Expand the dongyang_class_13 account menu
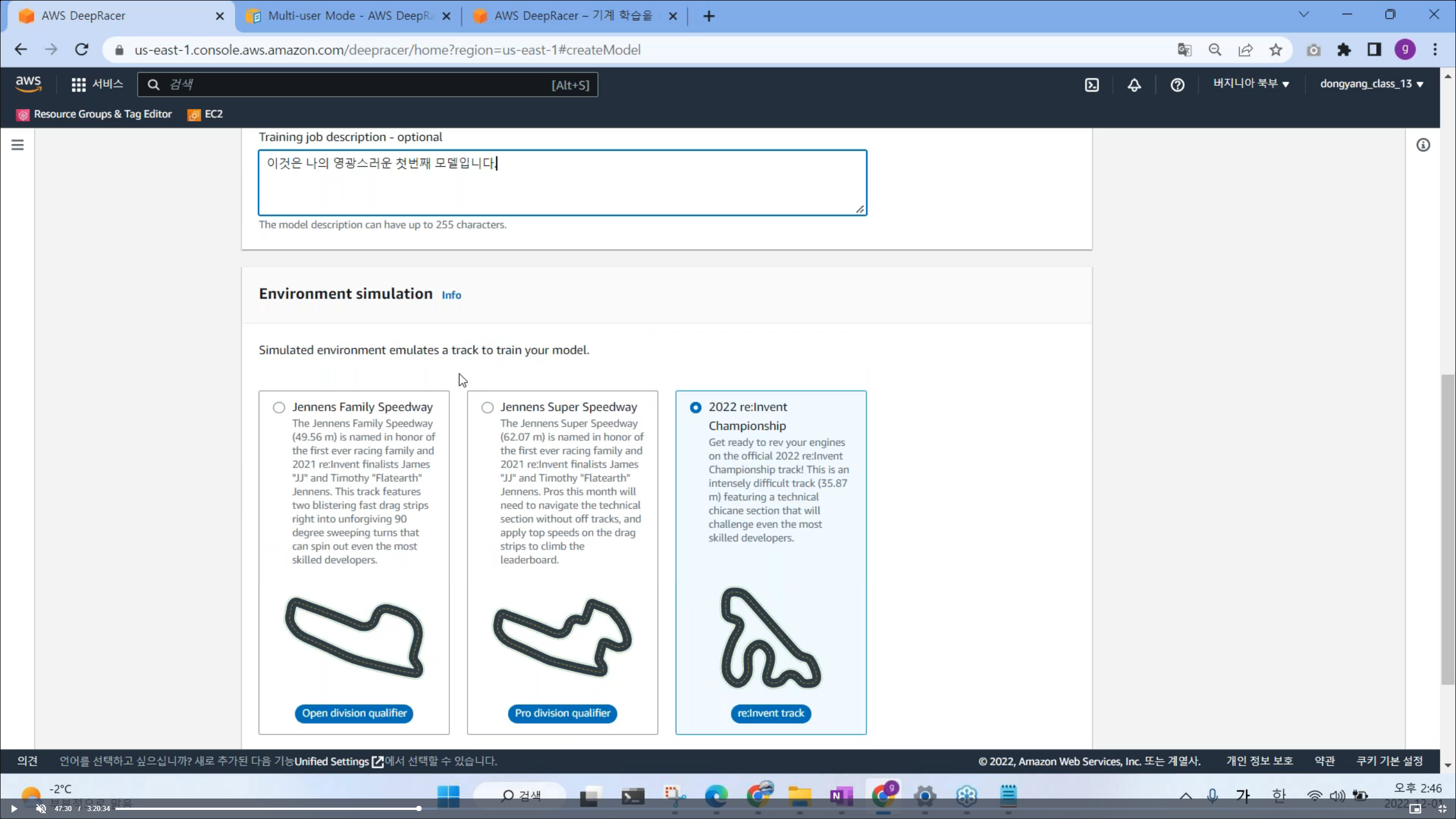1456x819 pixels. click(1371, 84)
